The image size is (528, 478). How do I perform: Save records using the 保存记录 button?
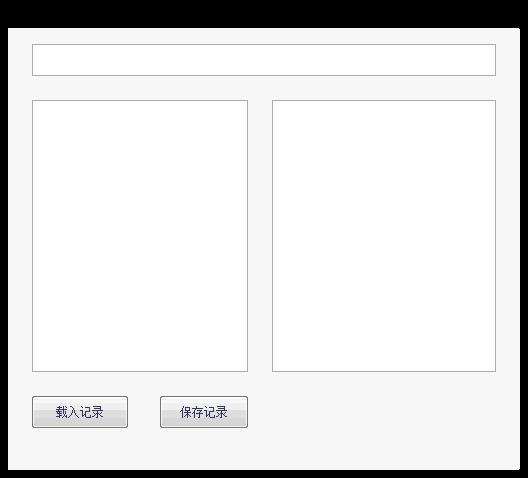point(204,412)
